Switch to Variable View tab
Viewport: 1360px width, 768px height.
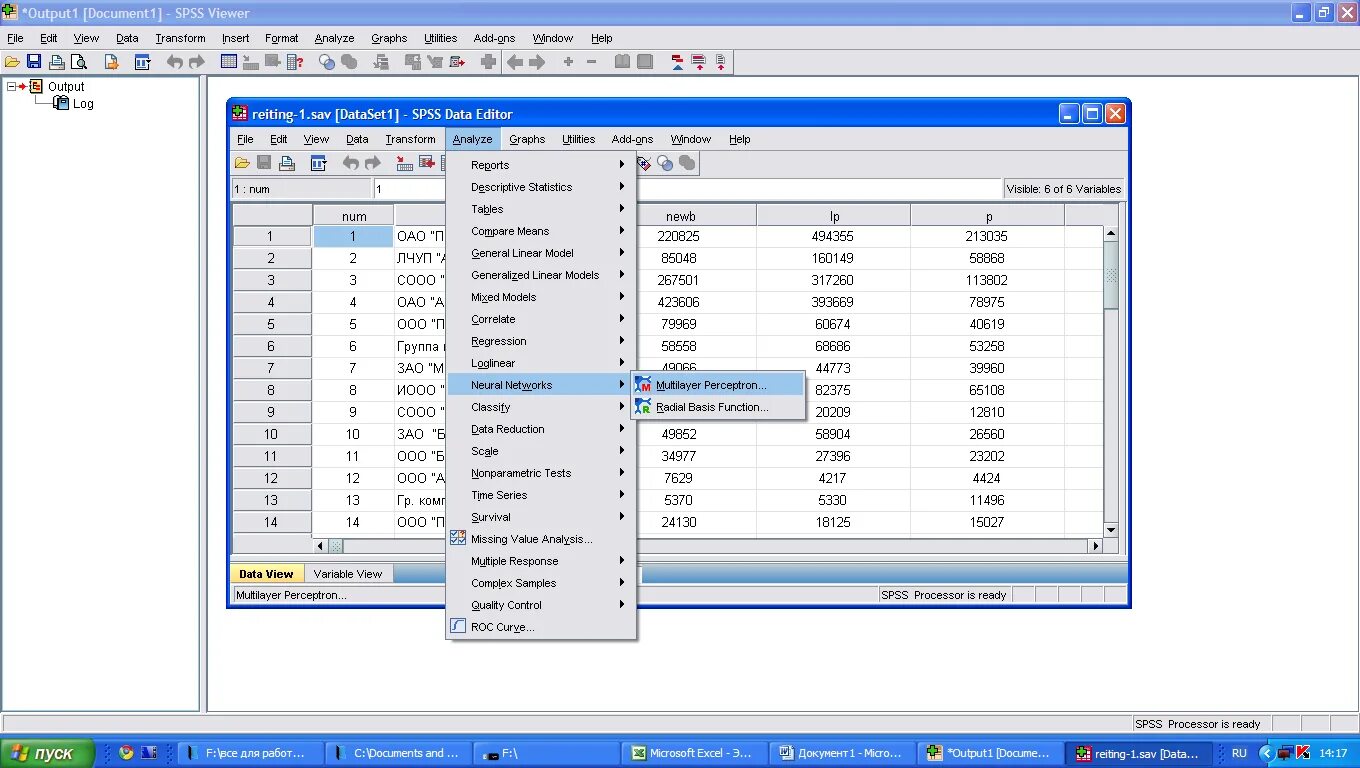[348, 574]
